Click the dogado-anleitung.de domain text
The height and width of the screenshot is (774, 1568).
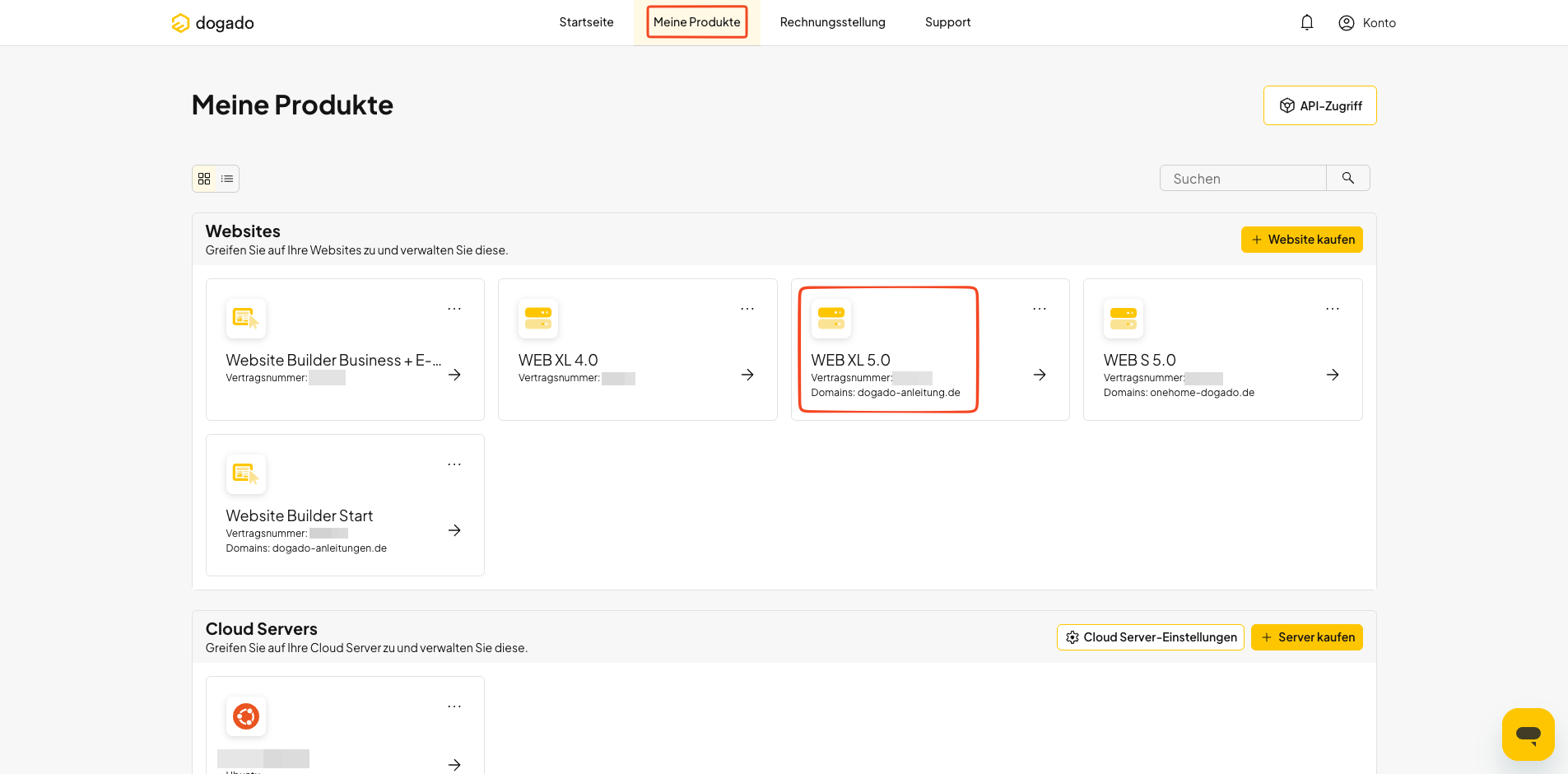coord(909,393)
